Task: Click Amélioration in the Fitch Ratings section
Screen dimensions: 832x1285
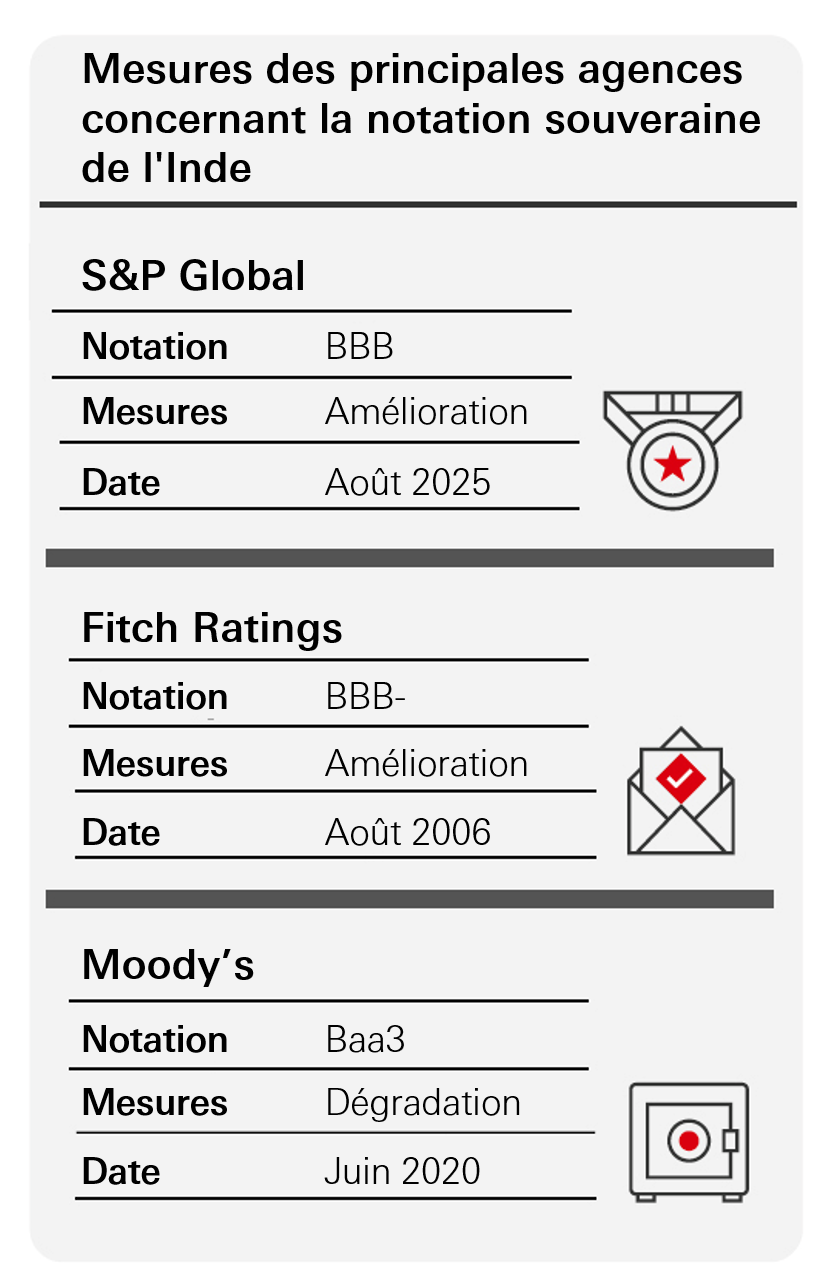Action: click(426, 764)
